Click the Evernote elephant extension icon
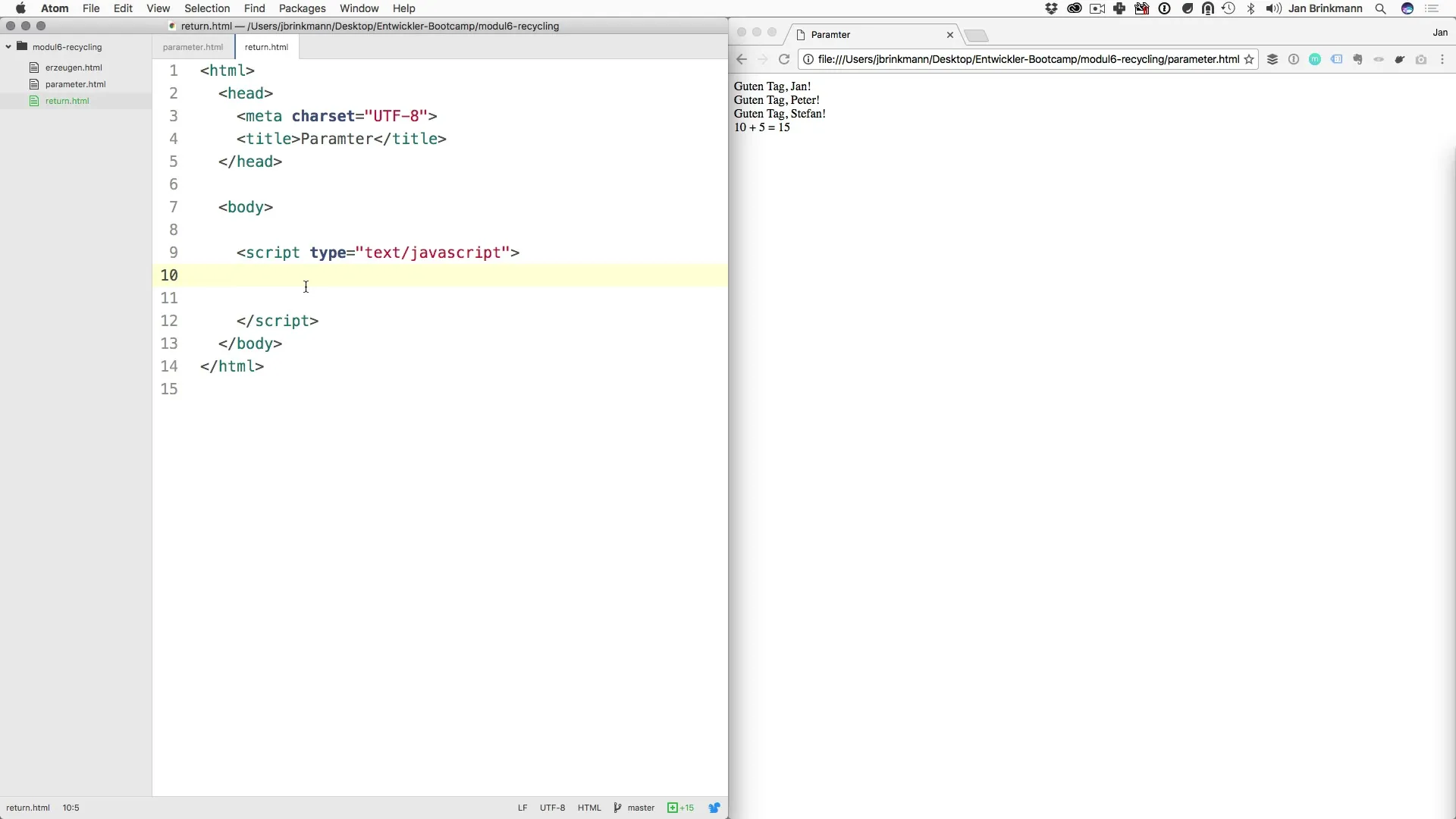This screenshot has height=819, width=1456. (1357, 59)
